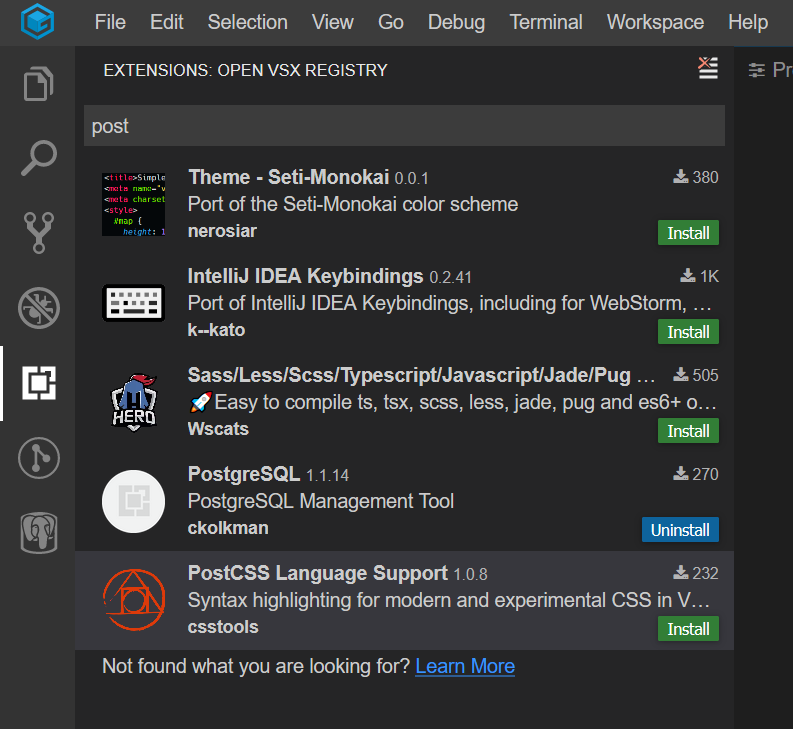
Task: Click the 380 downloads count
Action: point(695,177)
